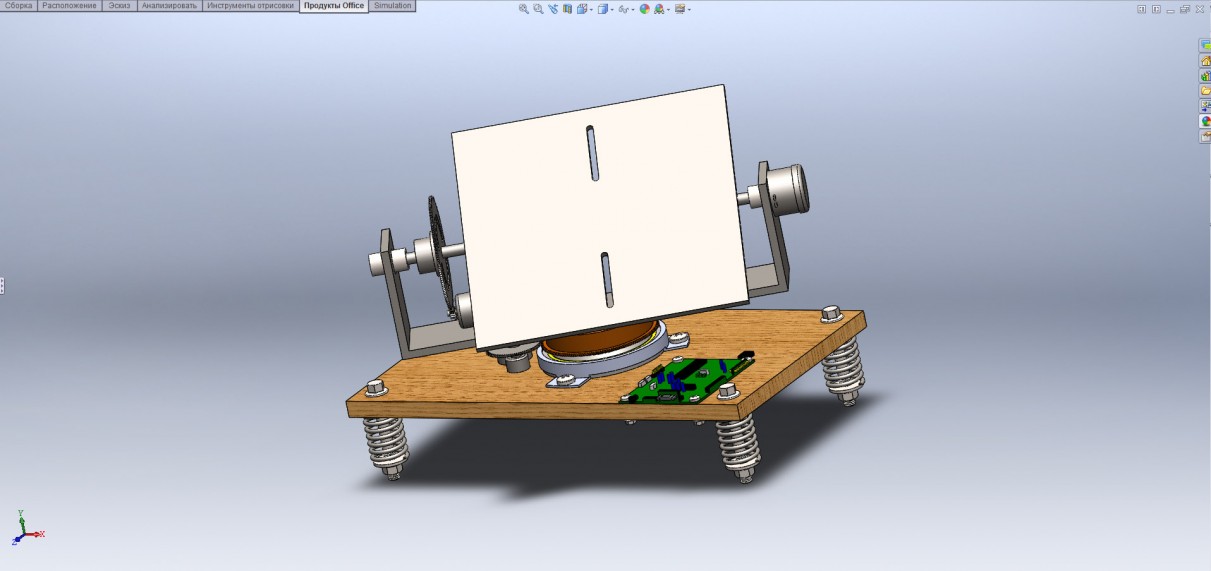Click the Edit Appearance color ball icon
This screenshot has width=1211, height=571.
point(644,9)
